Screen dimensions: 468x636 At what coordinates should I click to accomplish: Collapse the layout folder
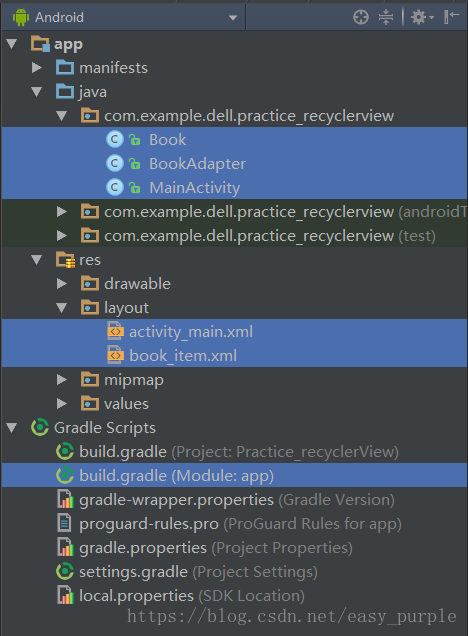coord(62,307)
